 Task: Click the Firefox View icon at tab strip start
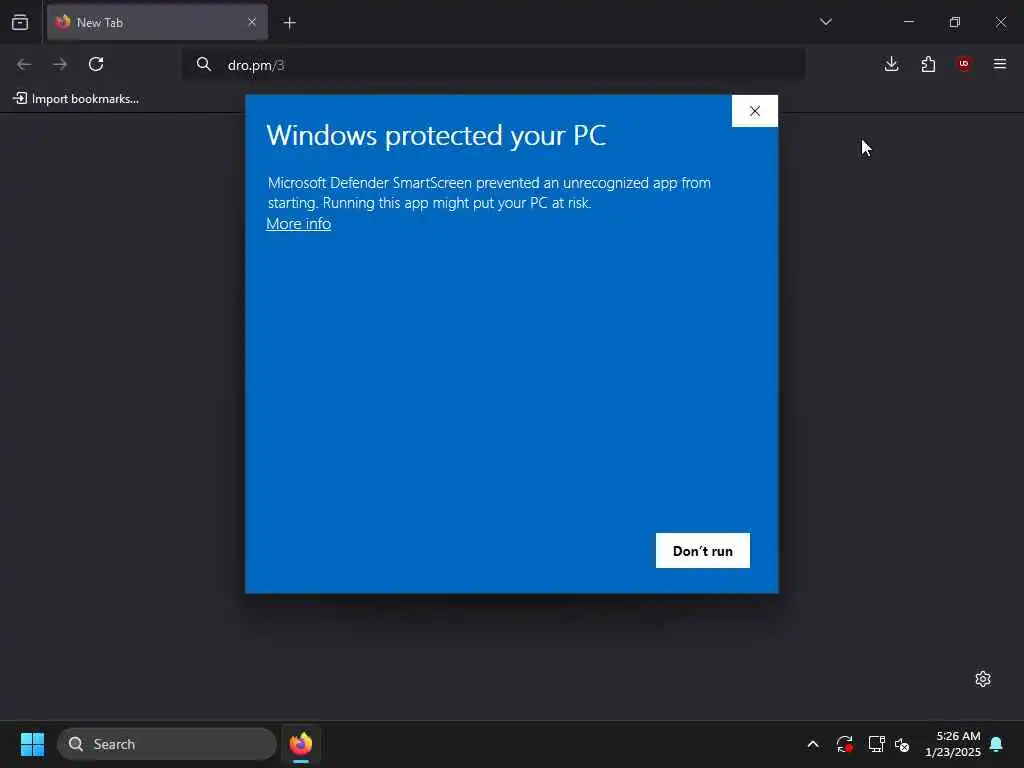(x=20, y=22)
